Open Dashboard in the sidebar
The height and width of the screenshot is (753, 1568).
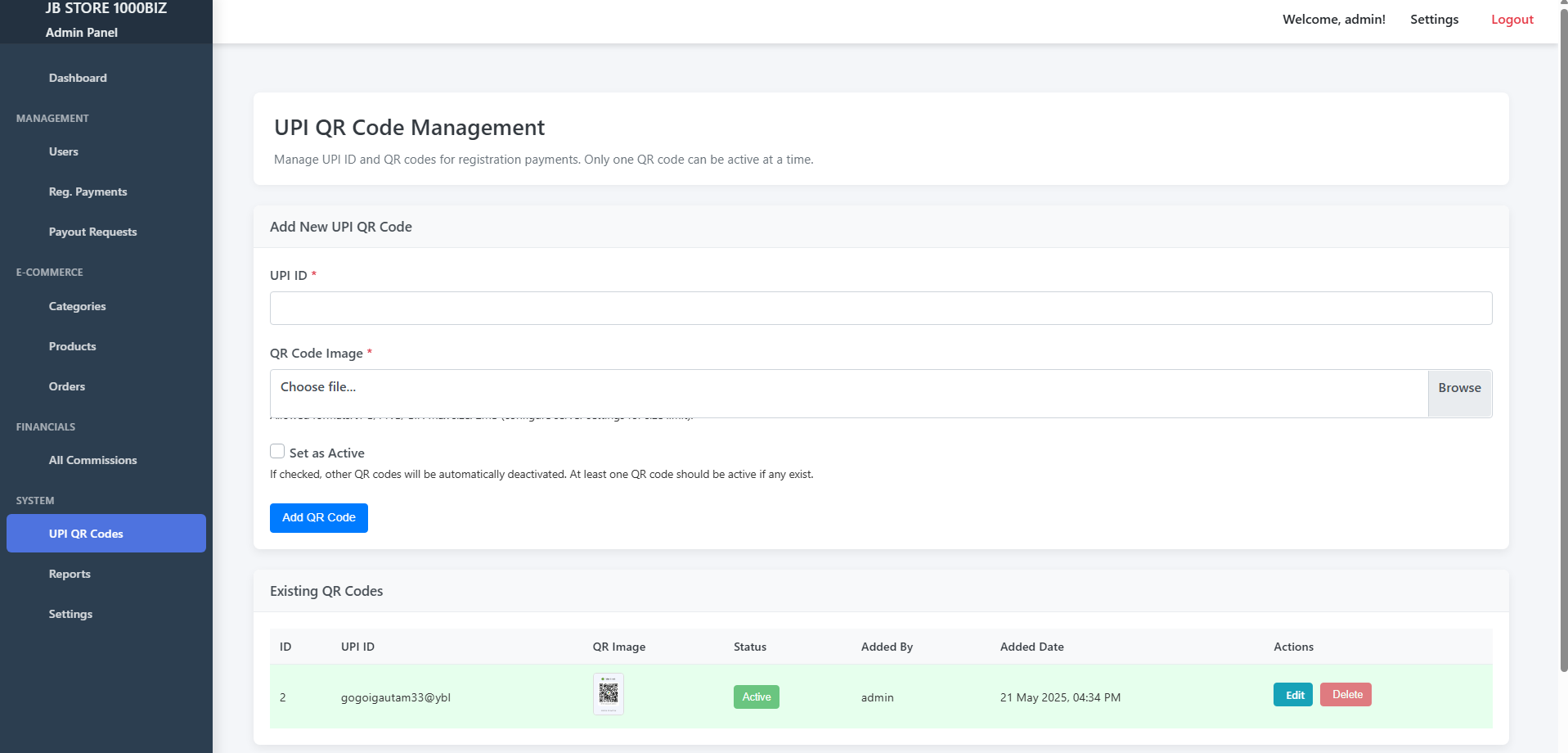(x=78, y=79)
